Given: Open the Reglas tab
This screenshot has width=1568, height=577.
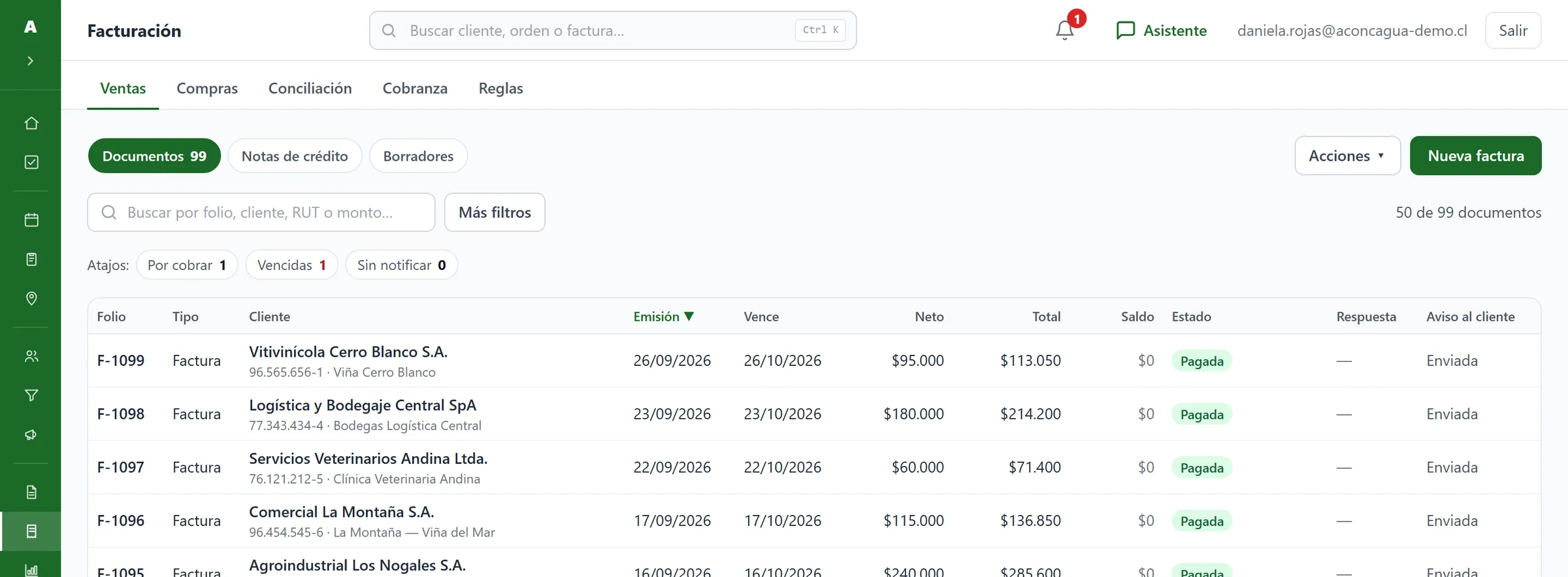Looking at the screenshot, I should tap(501, 88).
